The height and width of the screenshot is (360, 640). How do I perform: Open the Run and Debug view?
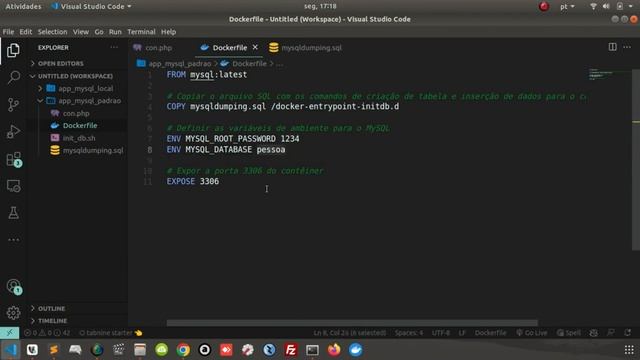[13, 131]
